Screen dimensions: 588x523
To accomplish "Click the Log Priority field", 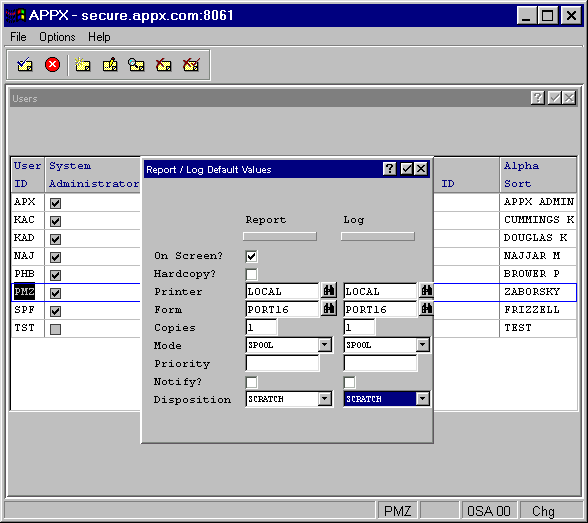I will 380,363.
